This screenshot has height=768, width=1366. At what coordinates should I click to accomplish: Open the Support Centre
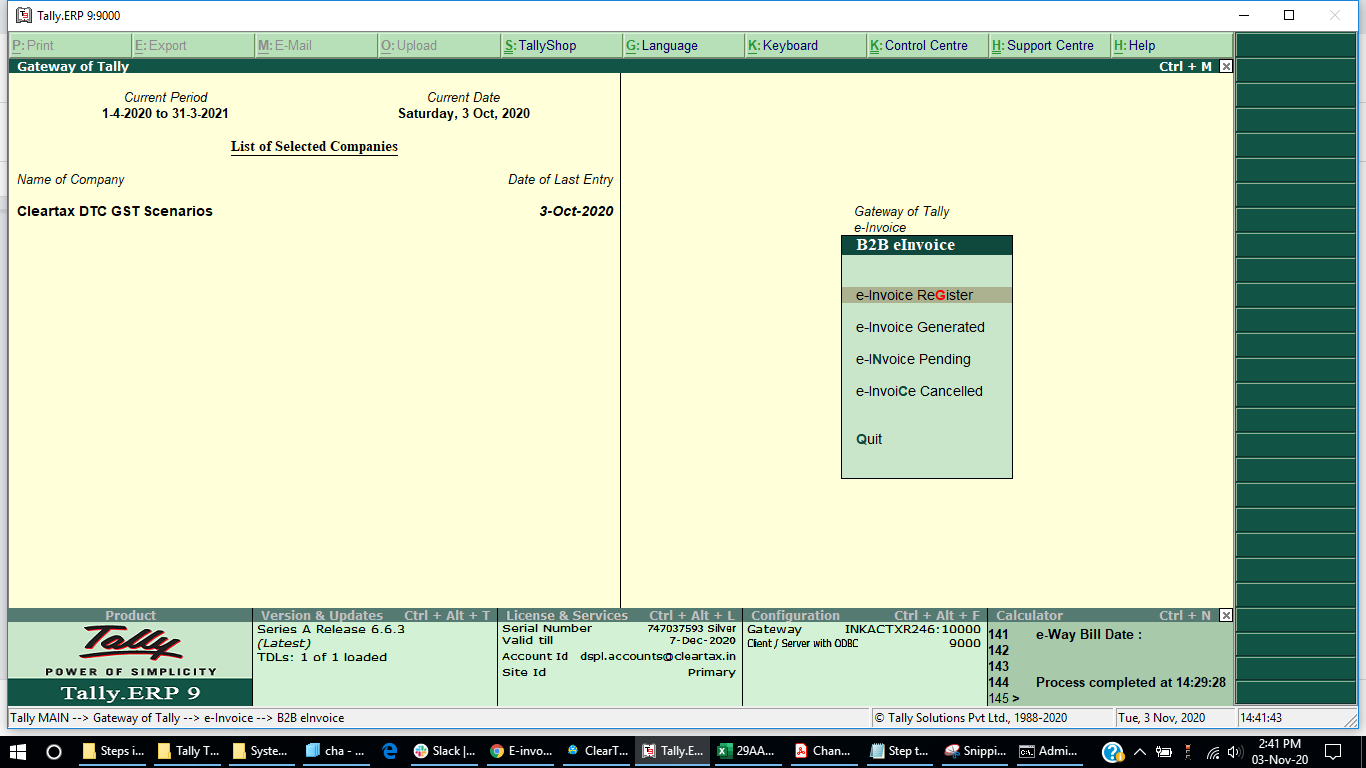pyautogui.click(x=1049, y=45)
